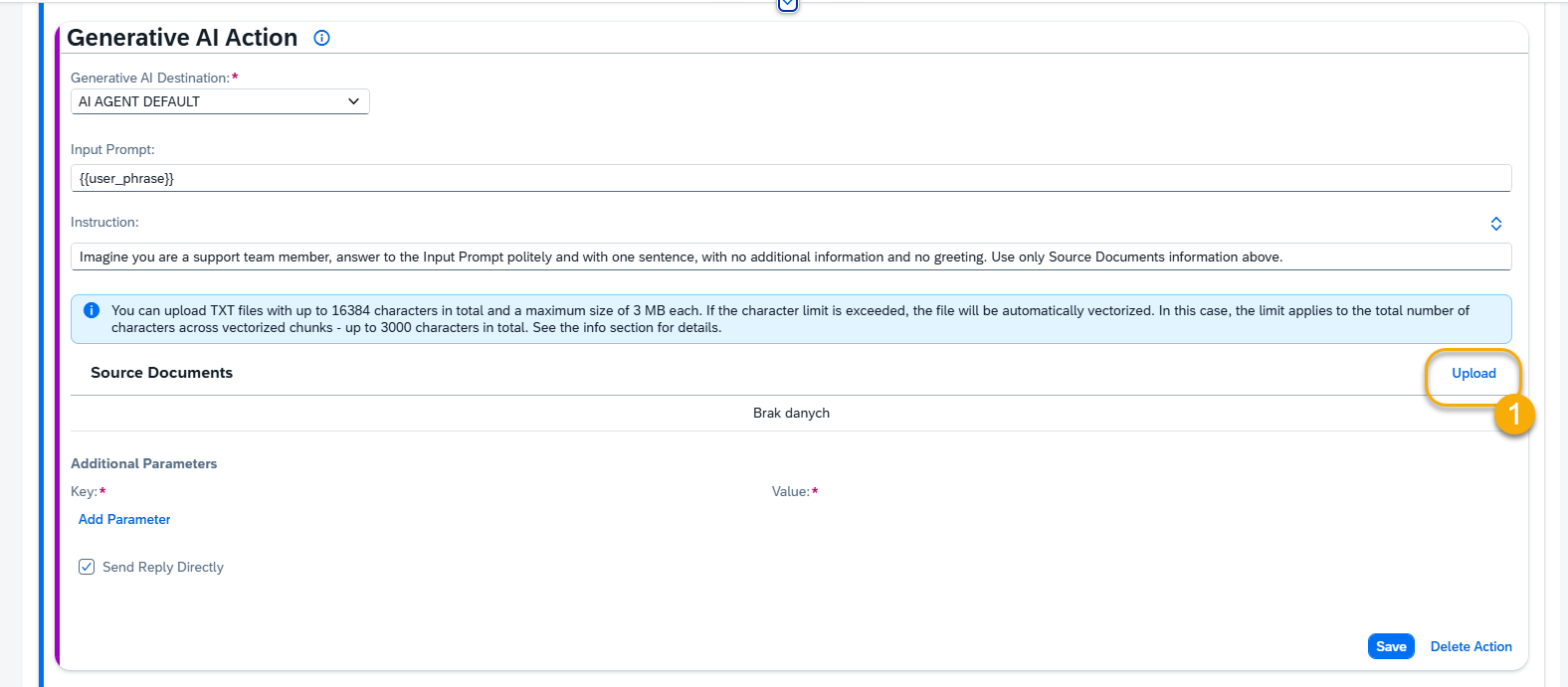1568x687 pixels.
Task: Click Delete Action
Action: coord(1470,646)
